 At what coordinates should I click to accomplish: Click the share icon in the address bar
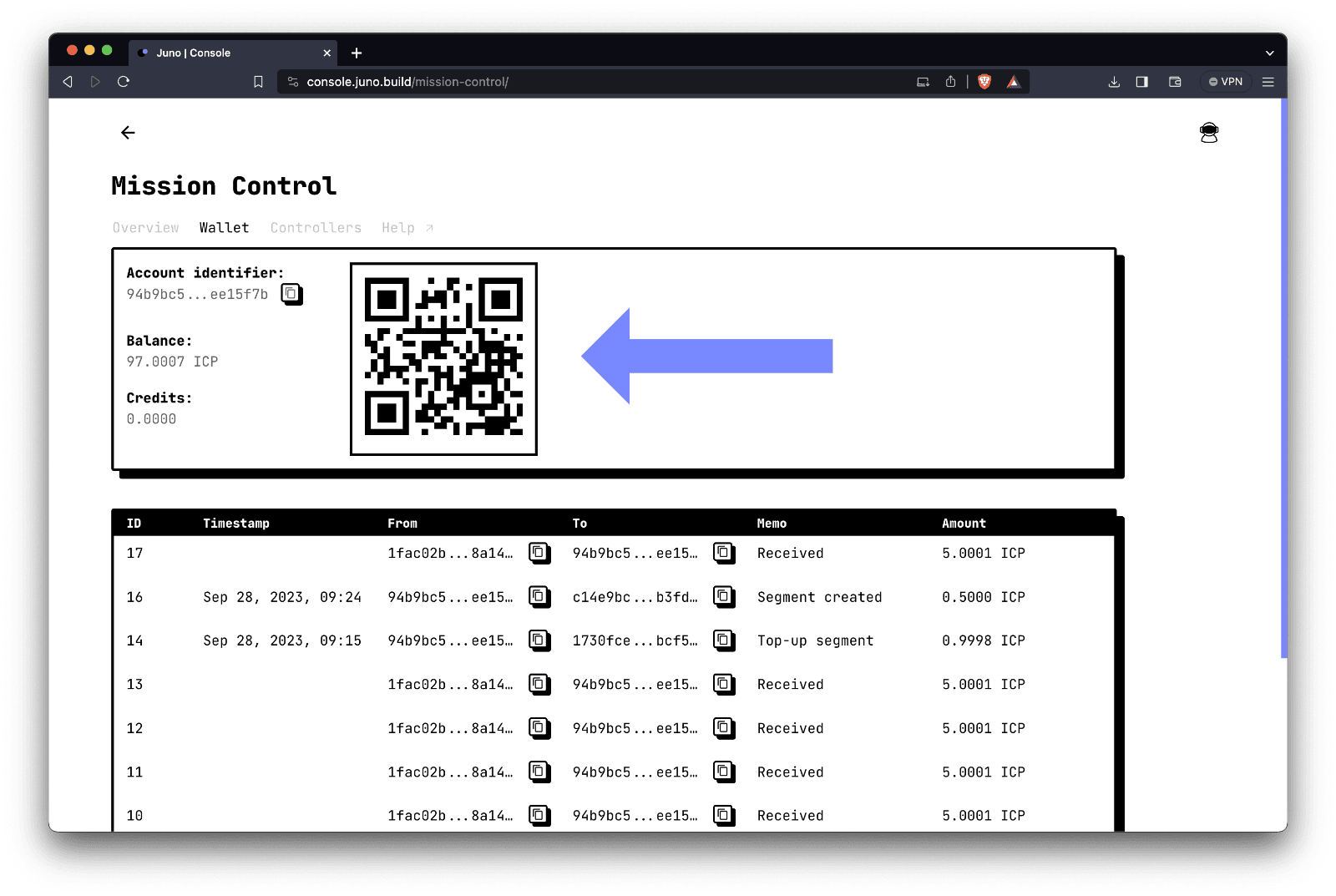(x=950, y=82)
